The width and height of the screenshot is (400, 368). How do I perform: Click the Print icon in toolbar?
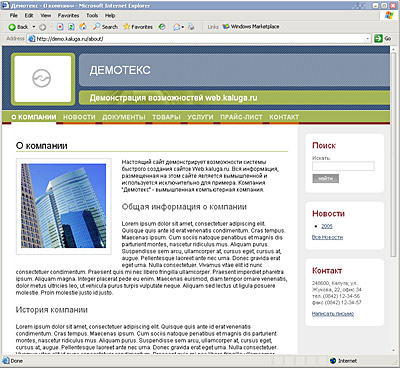coord(191,27)
